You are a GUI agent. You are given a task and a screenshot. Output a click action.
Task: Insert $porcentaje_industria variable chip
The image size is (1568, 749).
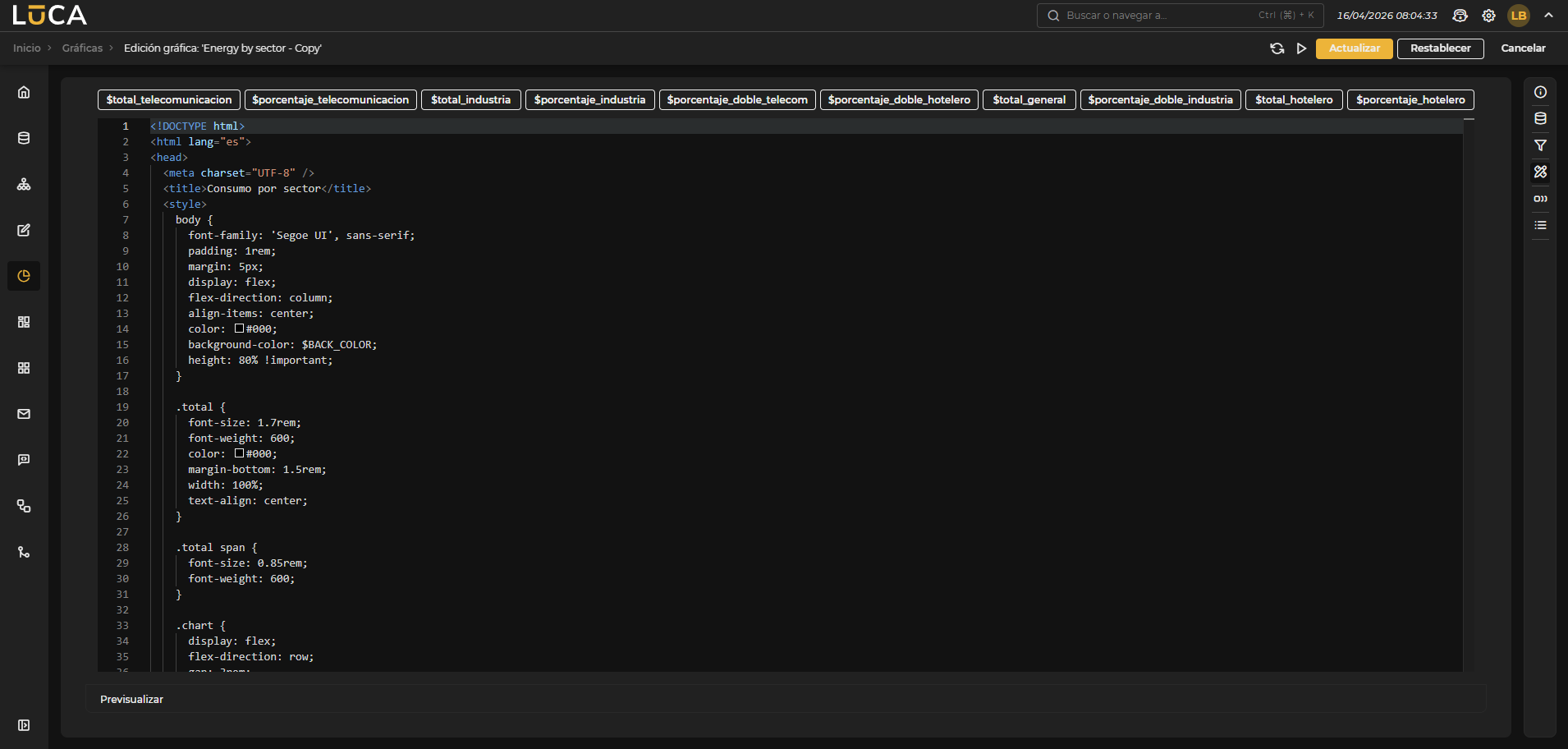click(589, 99)
